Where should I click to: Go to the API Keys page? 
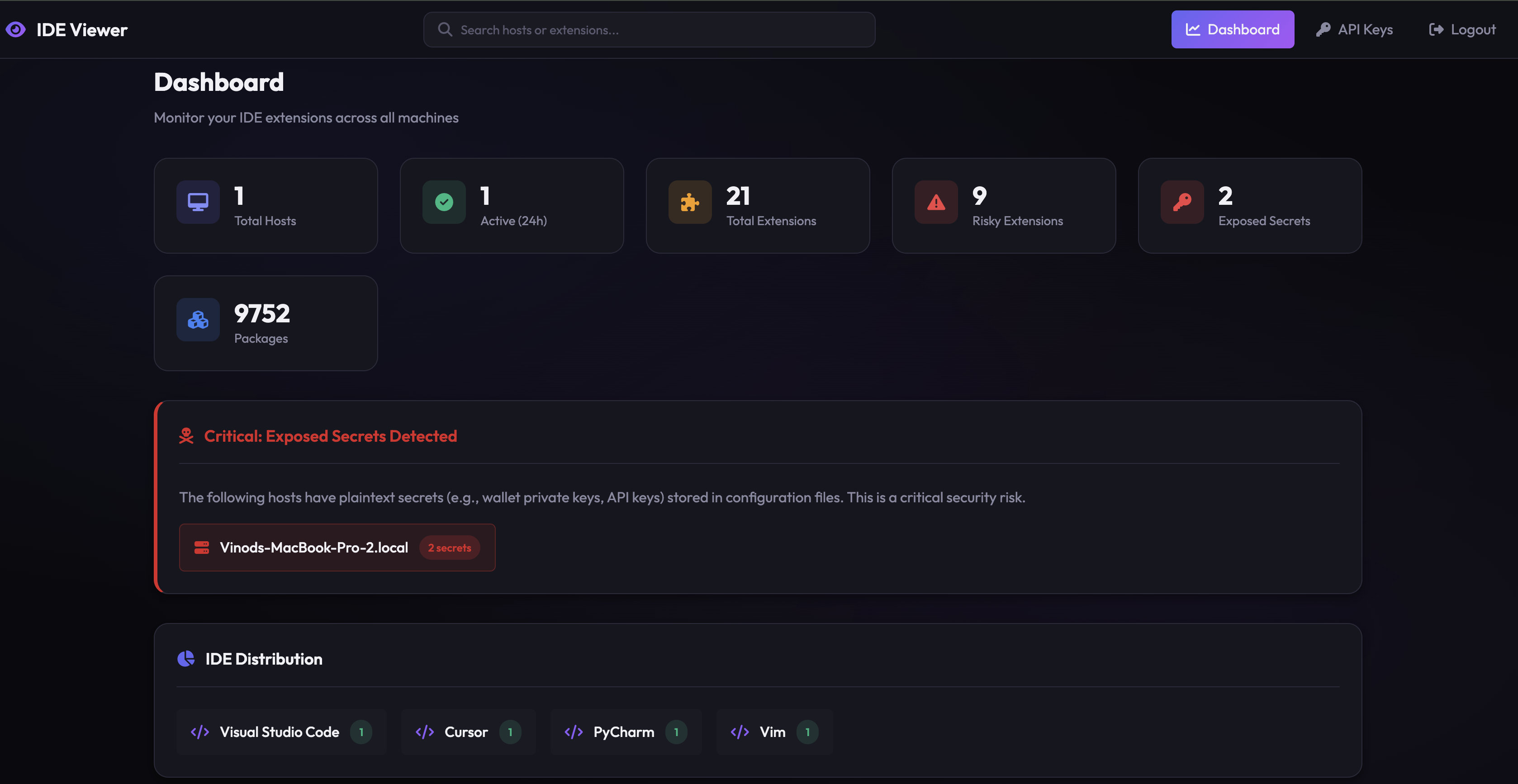click(x=1354, y=29)
